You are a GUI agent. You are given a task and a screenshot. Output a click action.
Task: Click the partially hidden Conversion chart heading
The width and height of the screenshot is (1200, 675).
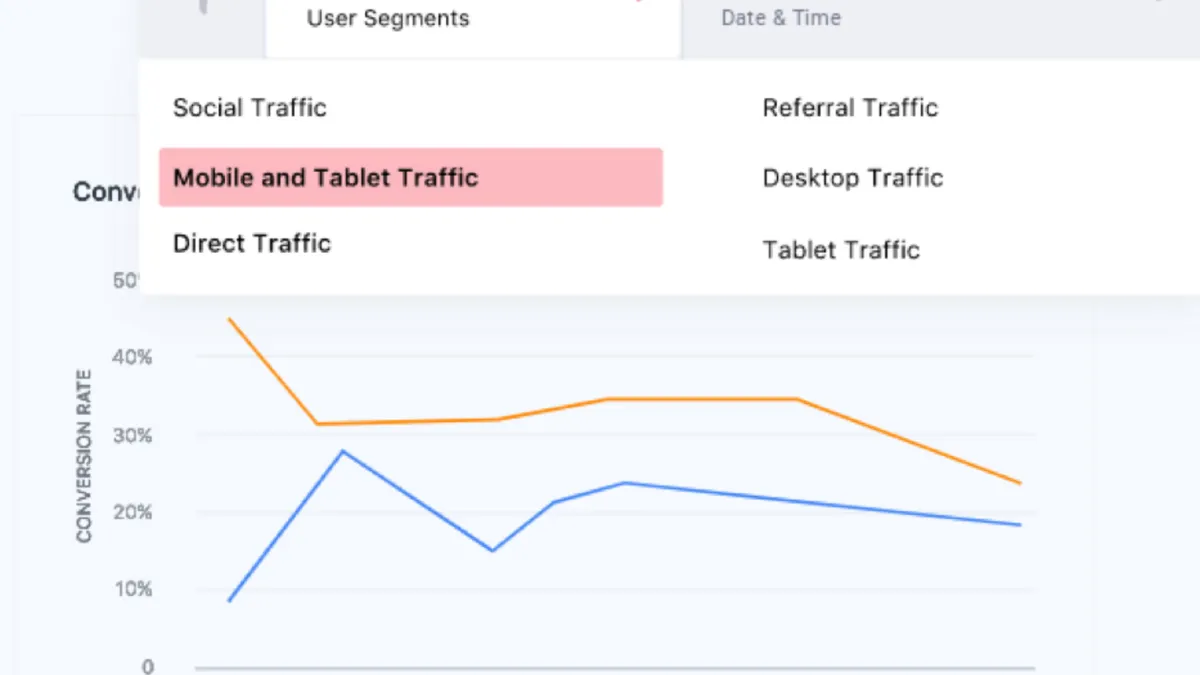click(106, 191)
